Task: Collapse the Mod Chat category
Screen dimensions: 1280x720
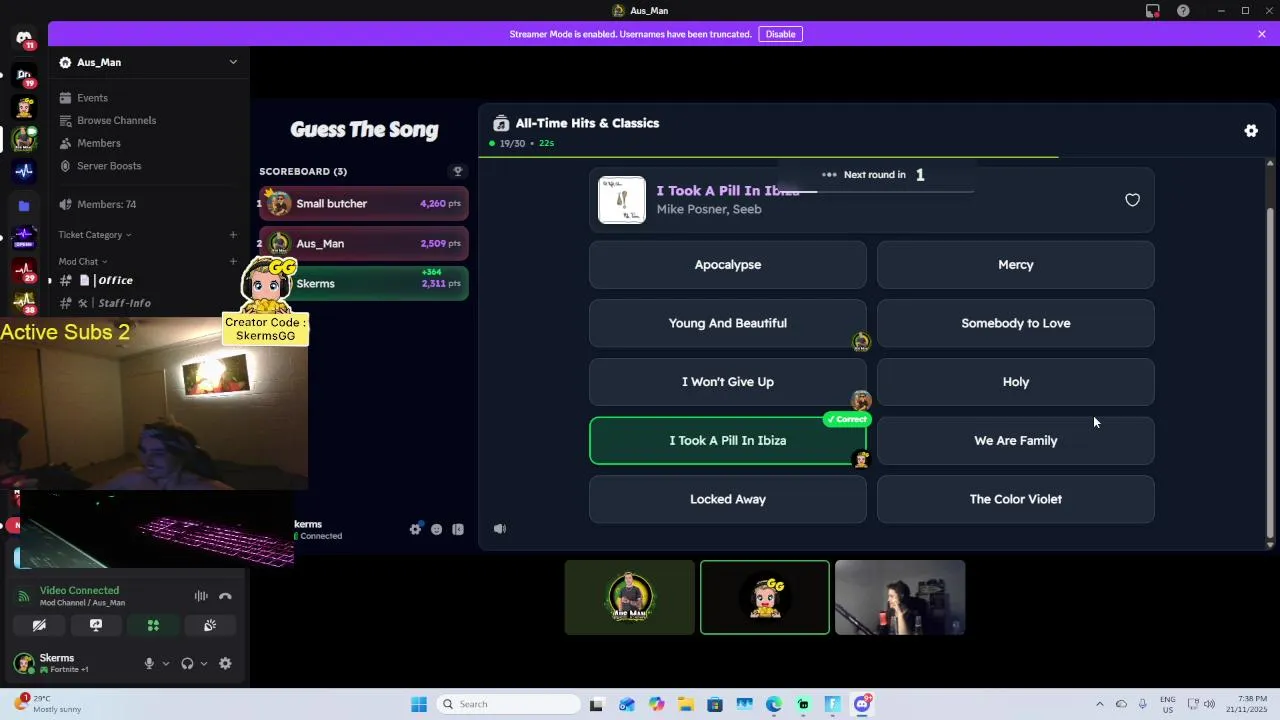Action: [x=83, y=262]
